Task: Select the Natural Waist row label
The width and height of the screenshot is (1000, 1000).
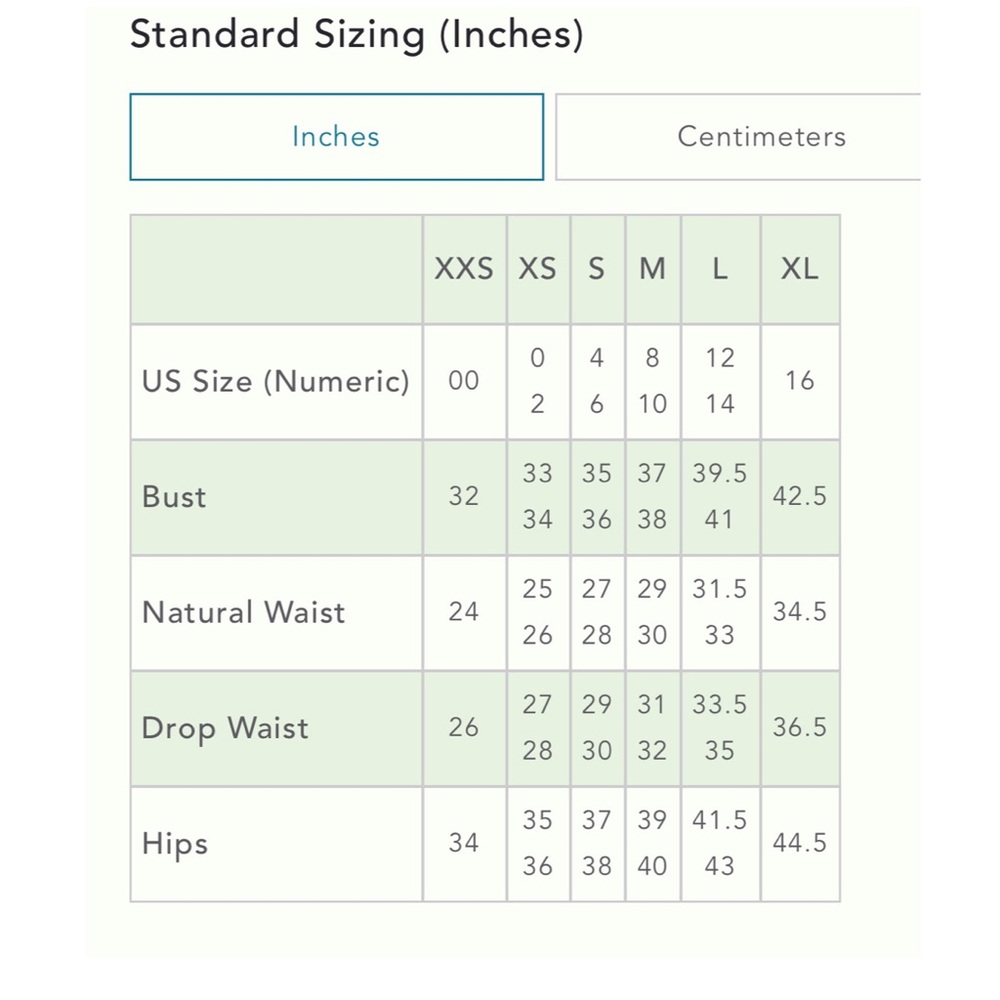Action: click(244, 612)
